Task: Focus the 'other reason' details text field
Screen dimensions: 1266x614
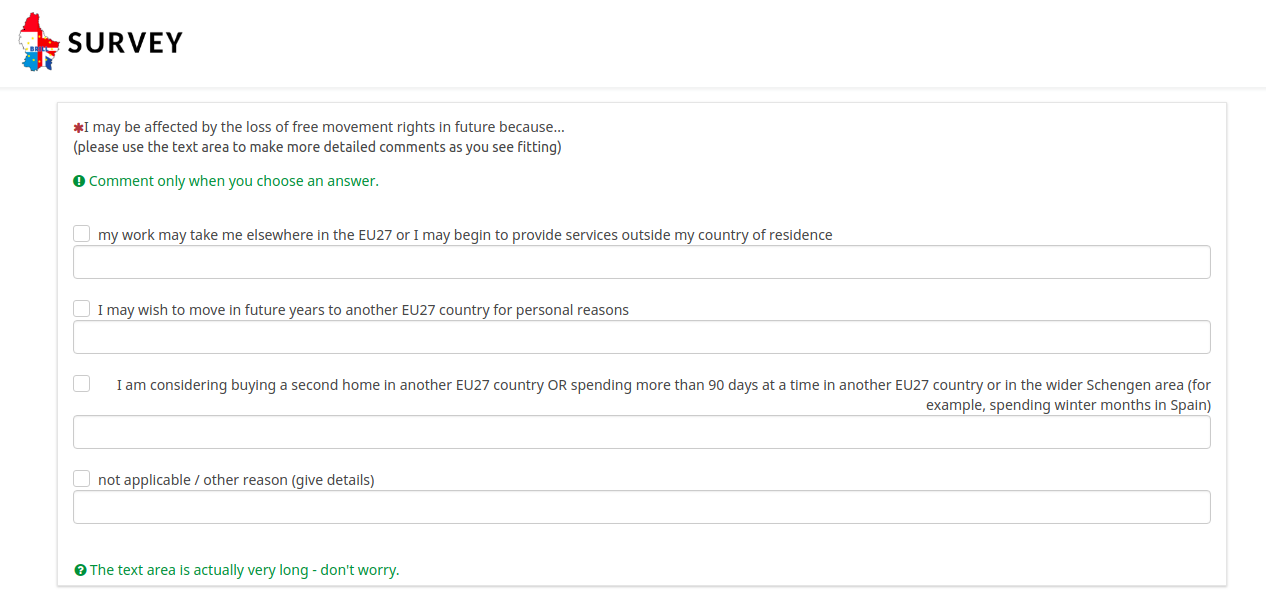Action: (641, 507)
